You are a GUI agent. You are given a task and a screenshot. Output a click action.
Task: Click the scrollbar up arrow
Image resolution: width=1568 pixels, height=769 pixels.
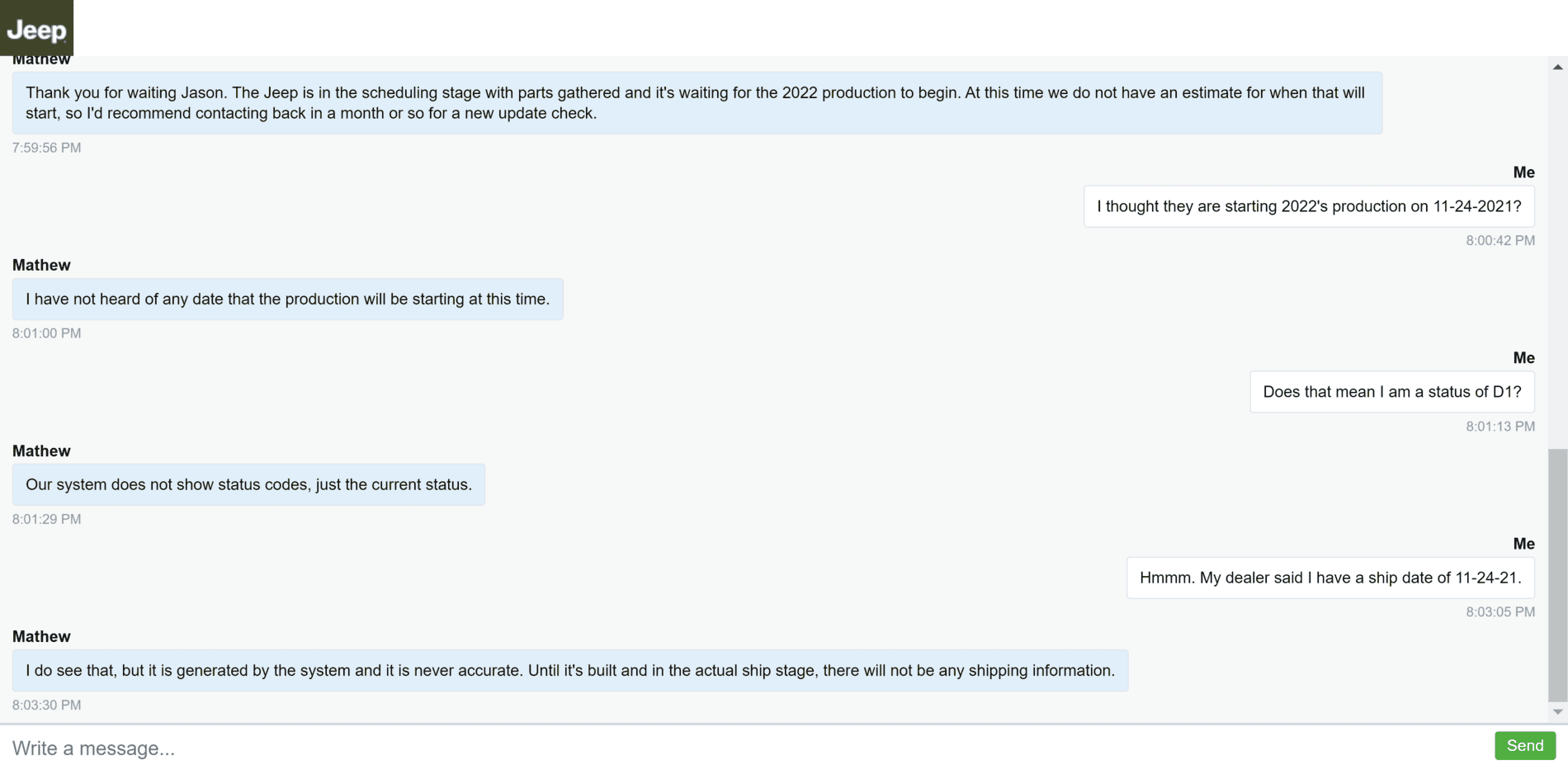(x=1557, y=67)
